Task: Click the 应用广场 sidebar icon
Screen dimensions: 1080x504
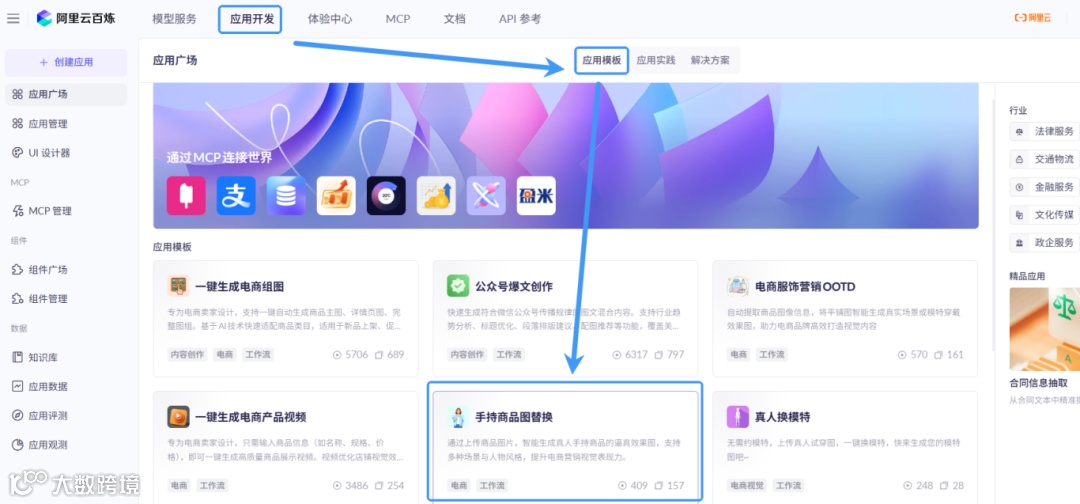Action: (x=18, y=94)
